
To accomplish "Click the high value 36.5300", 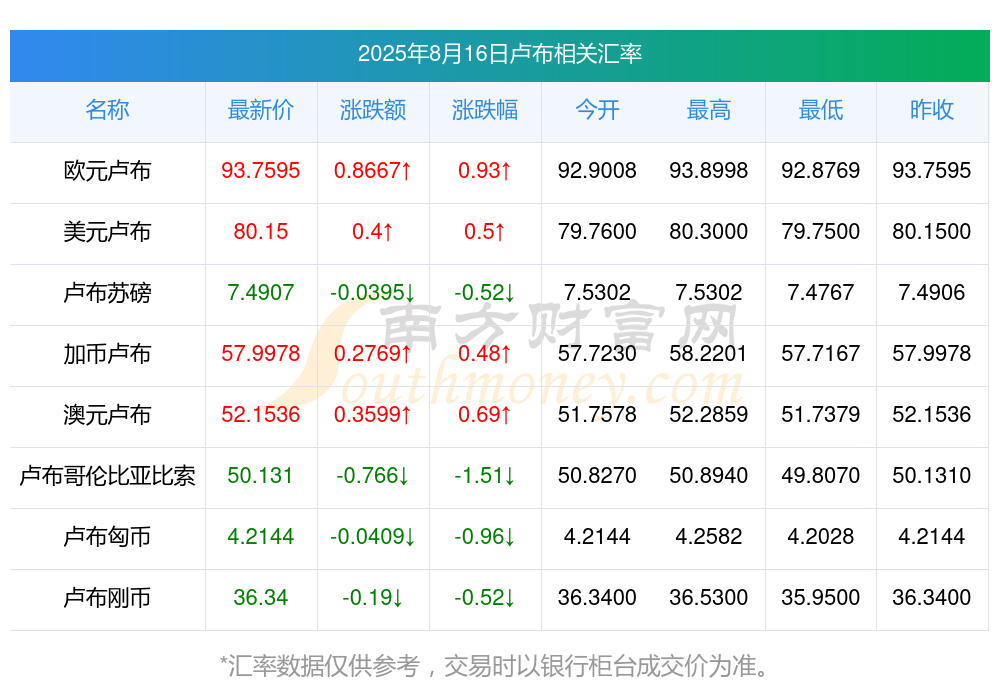I will click(709, 597).
